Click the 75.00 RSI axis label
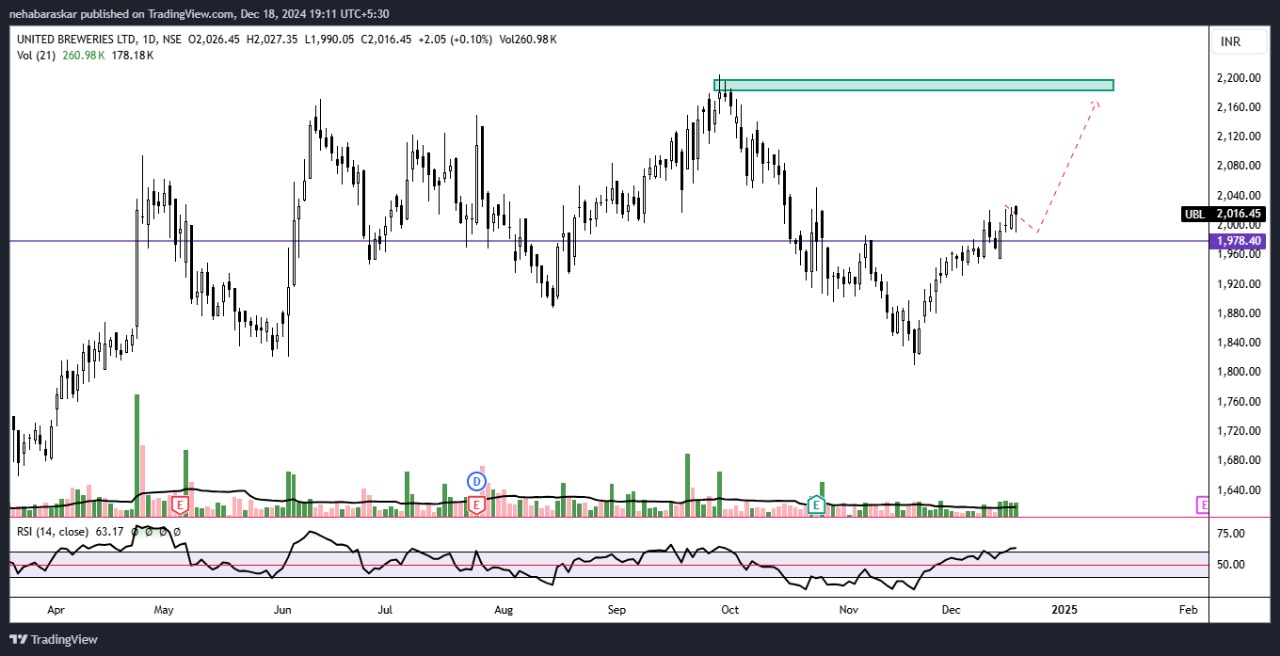The image size is (1280, 656). pyautogui.click(x=1232, y=534)
